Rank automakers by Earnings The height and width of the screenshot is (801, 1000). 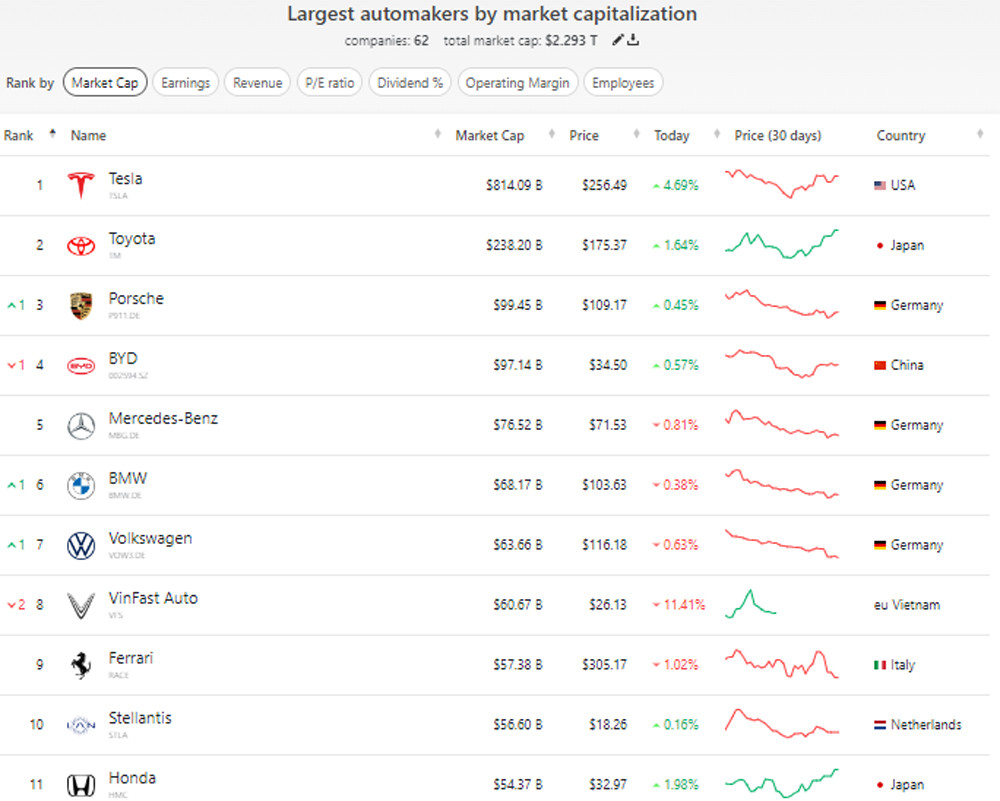[x=186, y=83]
